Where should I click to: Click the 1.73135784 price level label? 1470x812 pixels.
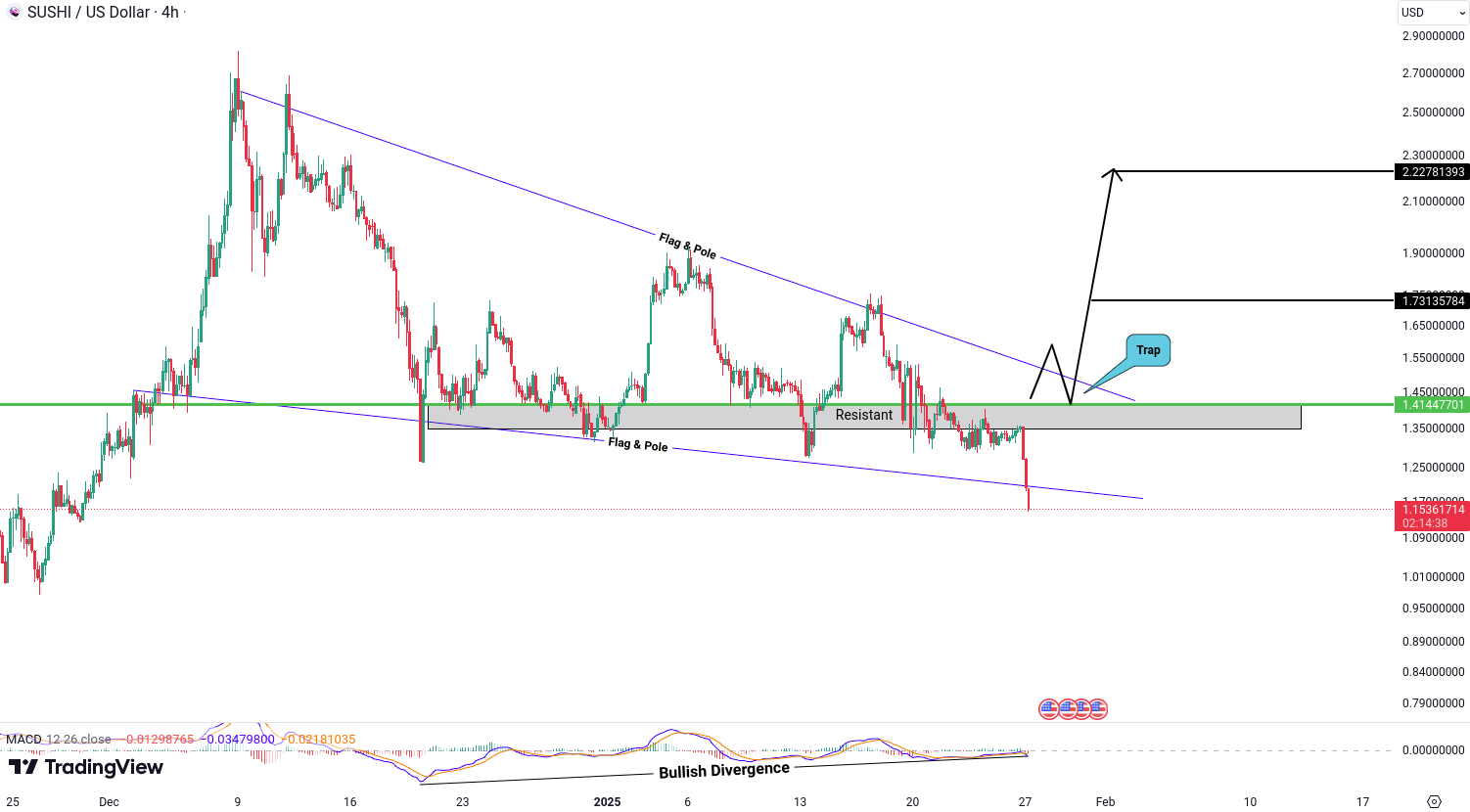coord(1433,301)
